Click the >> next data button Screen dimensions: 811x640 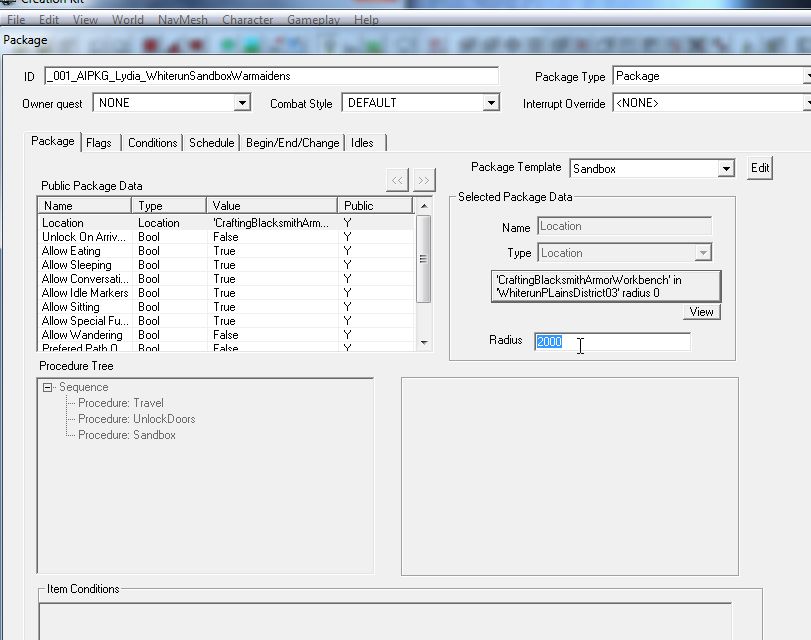tap(424, 180)
